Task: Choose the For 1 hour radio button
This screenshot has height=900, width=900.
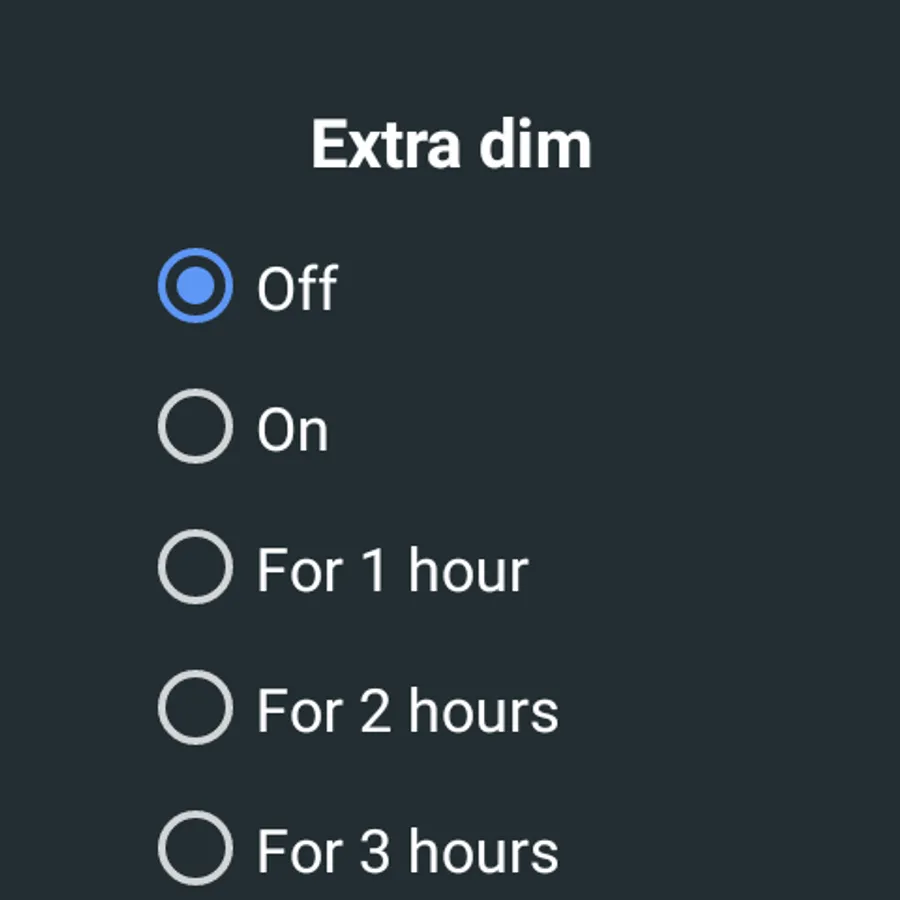Action: pos(195,568)
